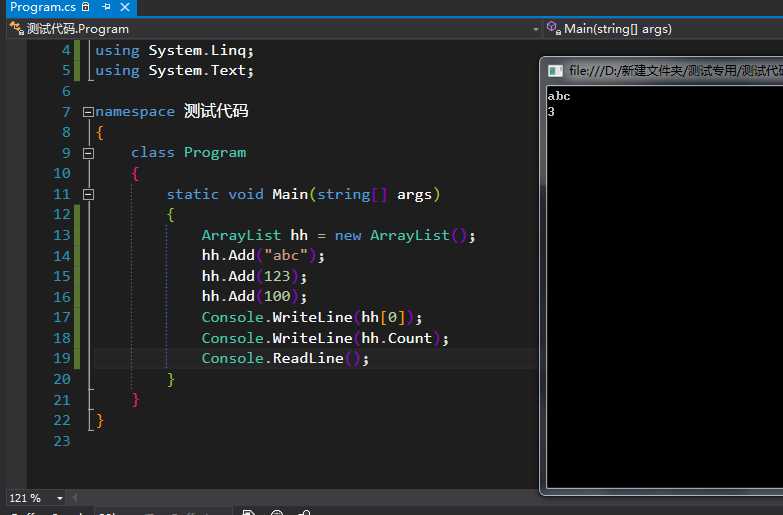Click the console window icon in title bar
Image resolution: width=783 pixels, height=515 pixels.
555,71
